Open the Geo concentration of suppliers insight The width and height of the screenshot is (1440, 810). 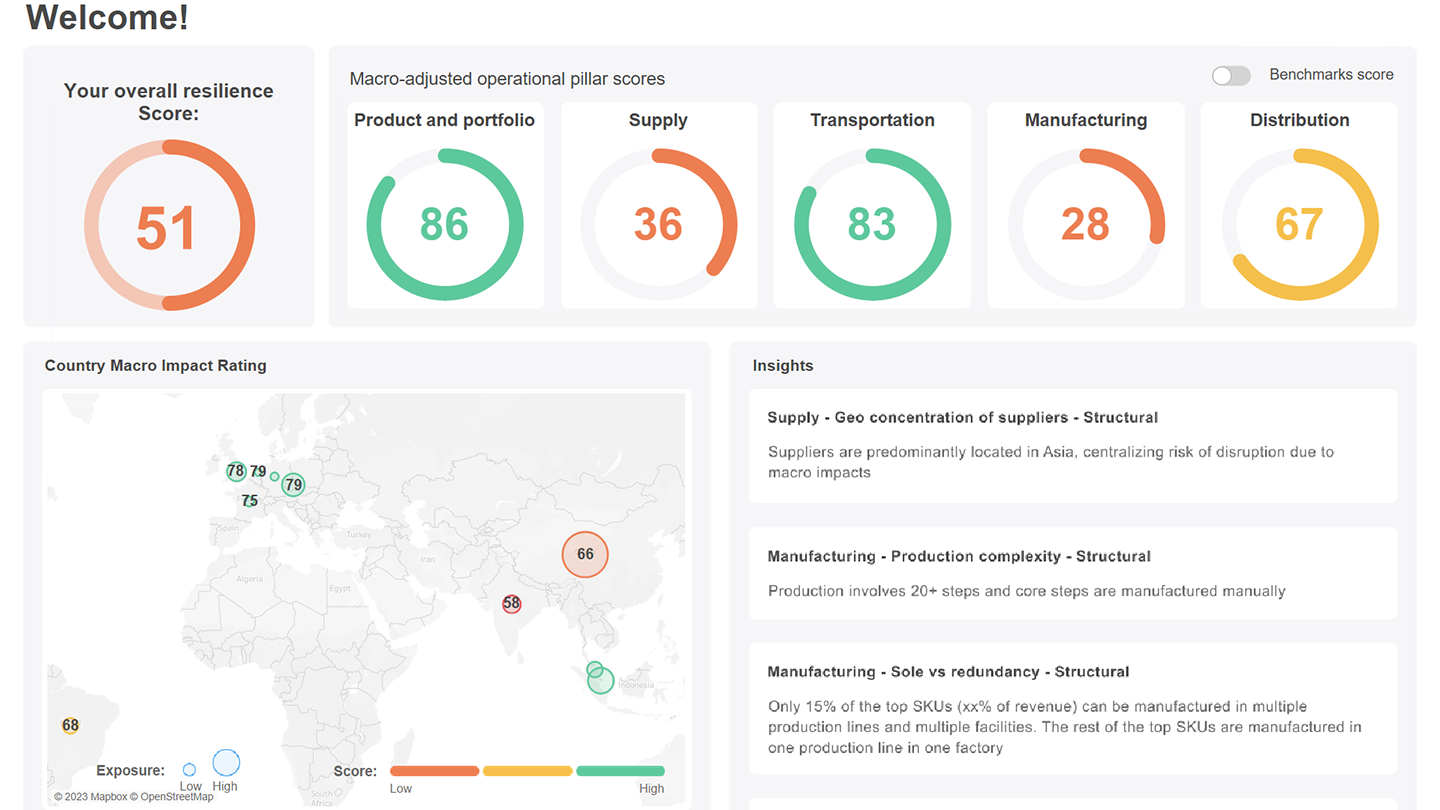point(1072,445)
